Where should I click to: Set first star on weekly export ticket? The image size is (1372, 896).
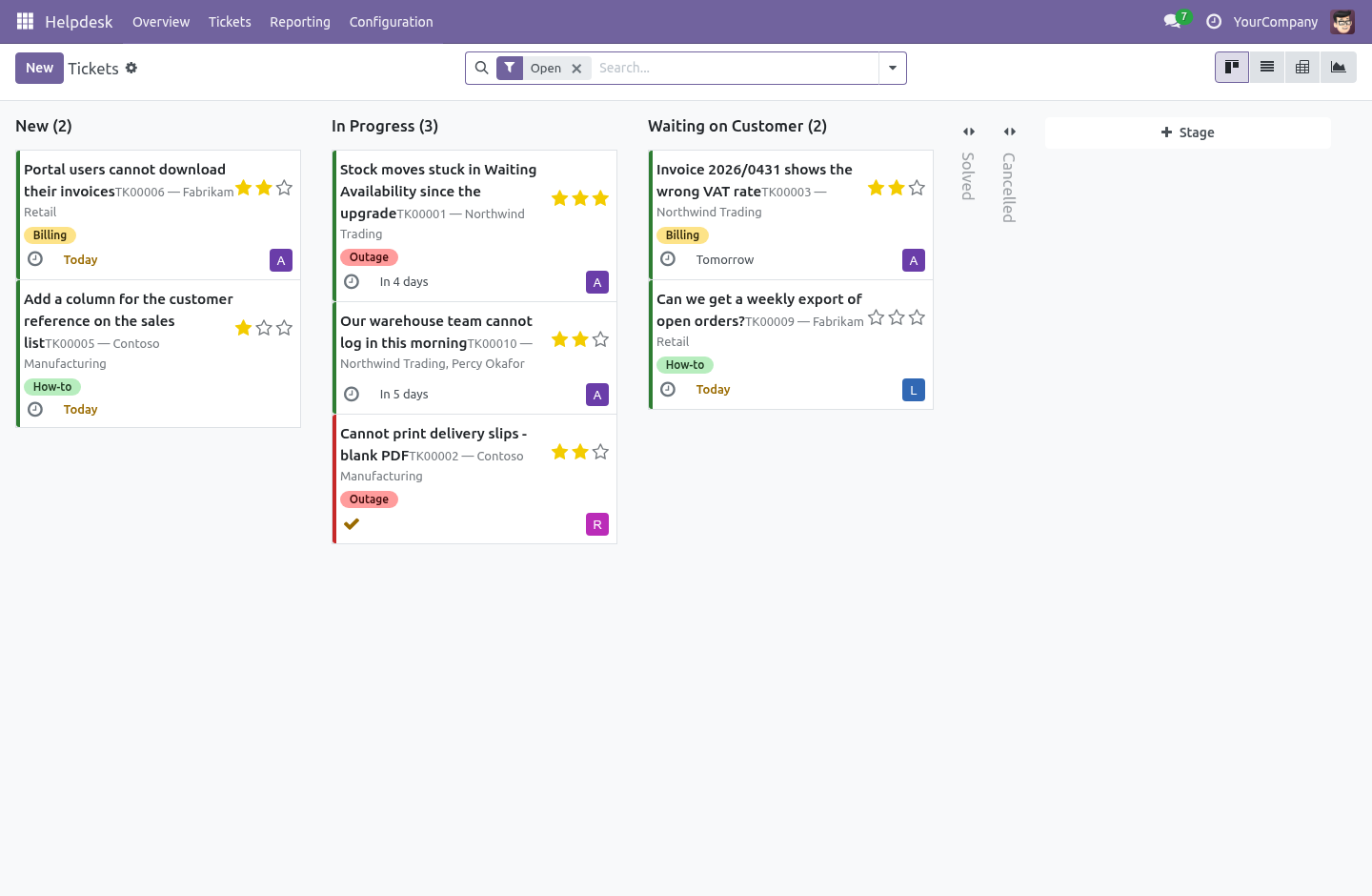pos(877,317)
